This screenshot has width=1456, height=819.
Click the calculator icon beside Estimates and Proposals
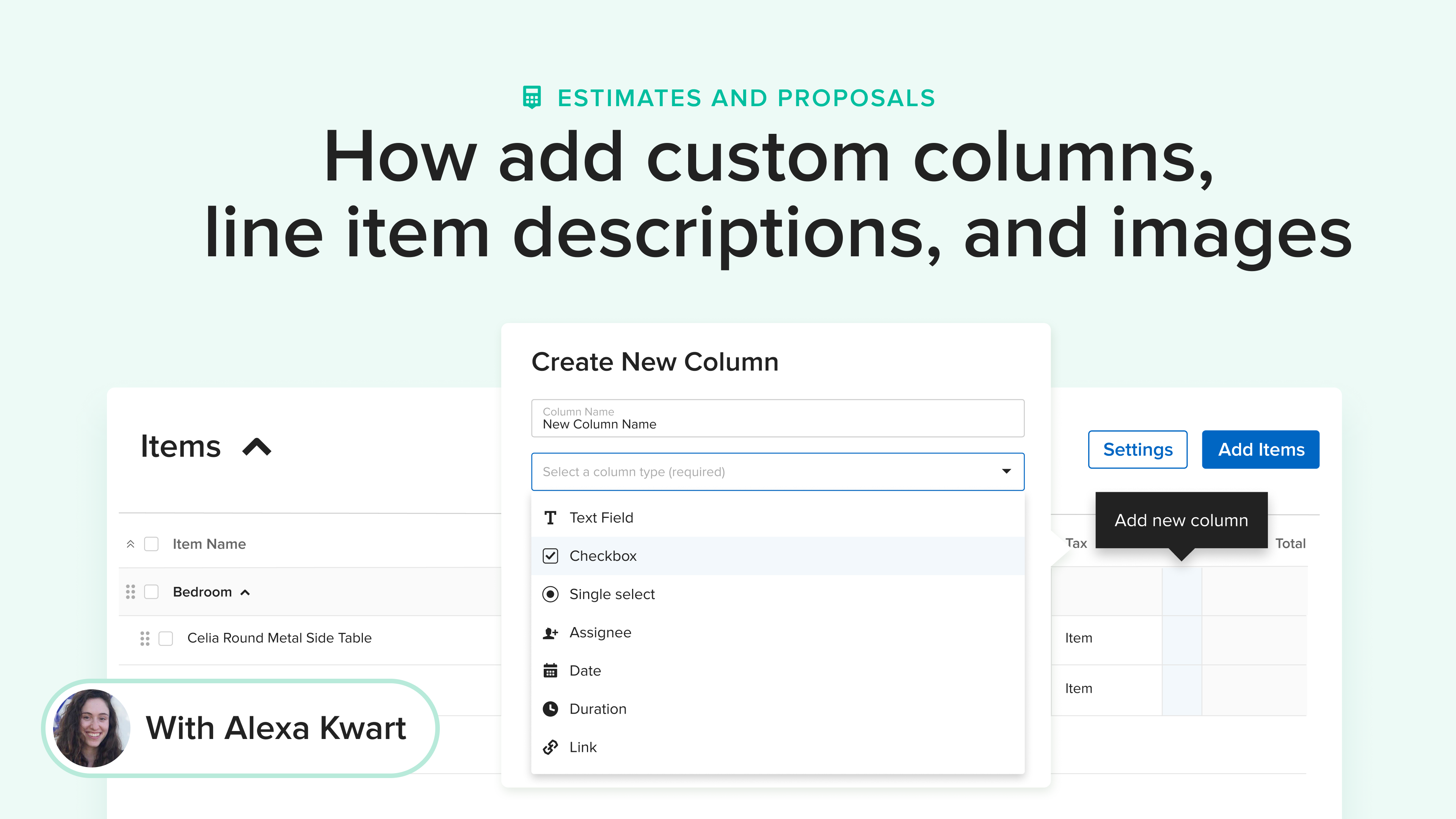coord(531,97)
